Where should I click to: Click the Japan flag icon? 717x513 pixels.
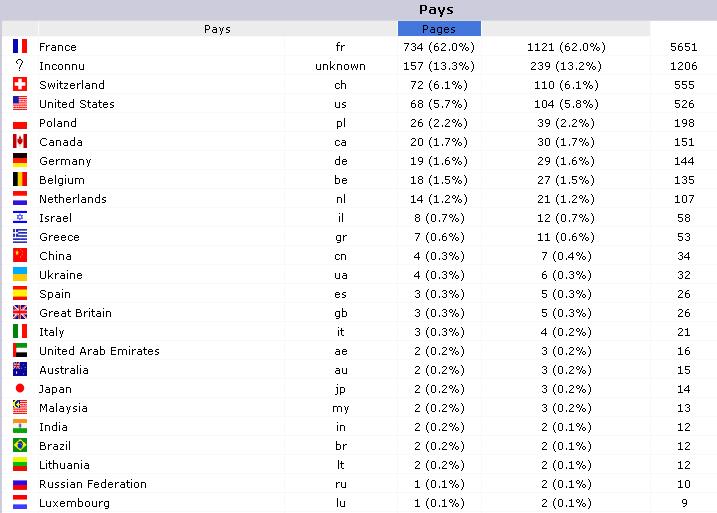coord(20,388)
